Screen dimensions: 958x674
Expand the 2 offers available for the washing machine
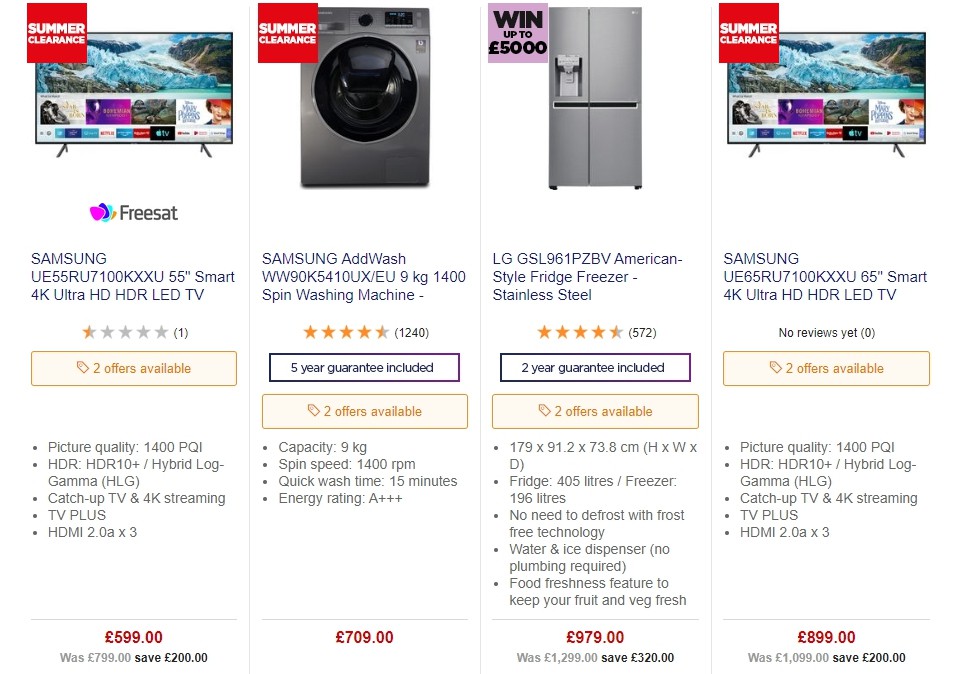point(364,411)
